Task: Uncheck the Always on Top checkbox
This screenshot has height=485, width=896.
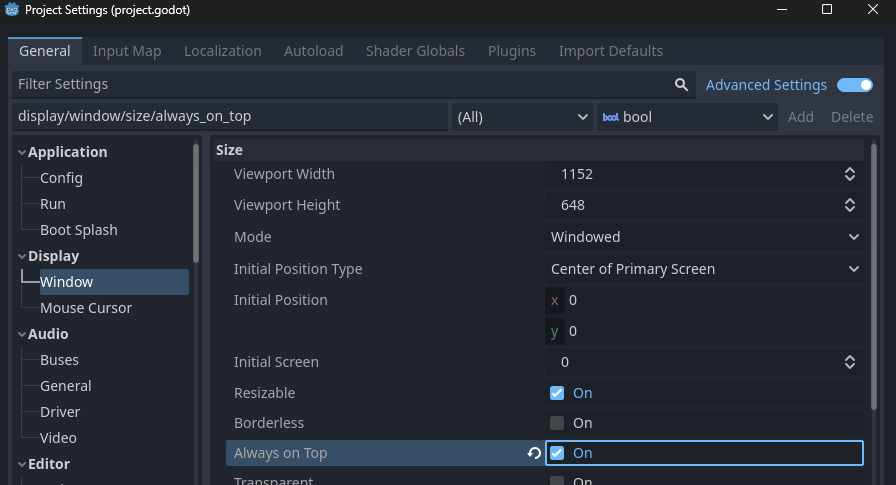Action: click(x=557, y=453)
